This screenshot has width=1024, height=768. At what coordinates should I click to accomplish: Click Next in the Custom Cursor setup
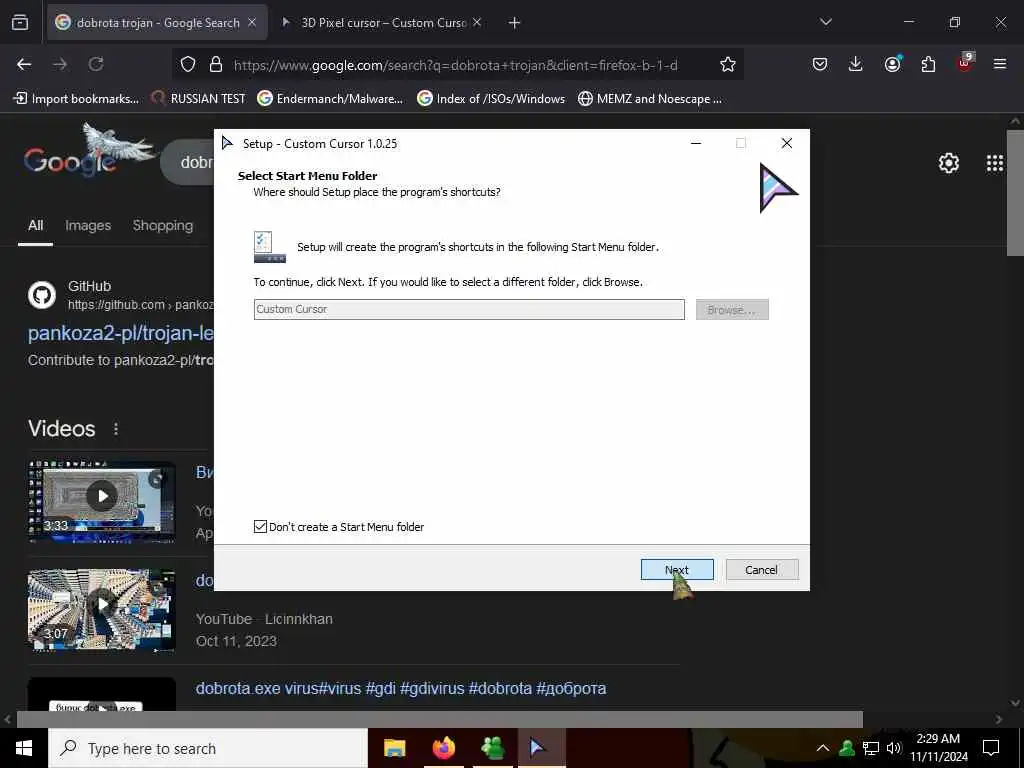pos(677,569)
